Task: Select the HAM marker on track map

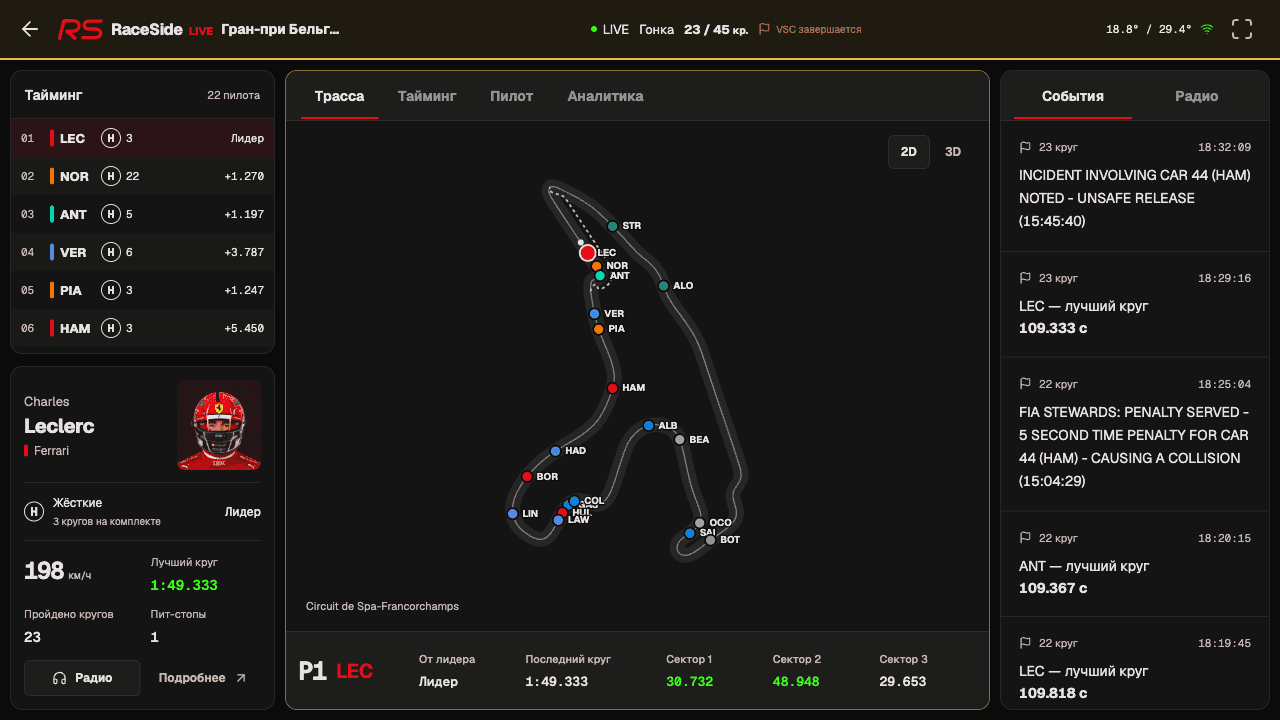Action: pos(612,388)
